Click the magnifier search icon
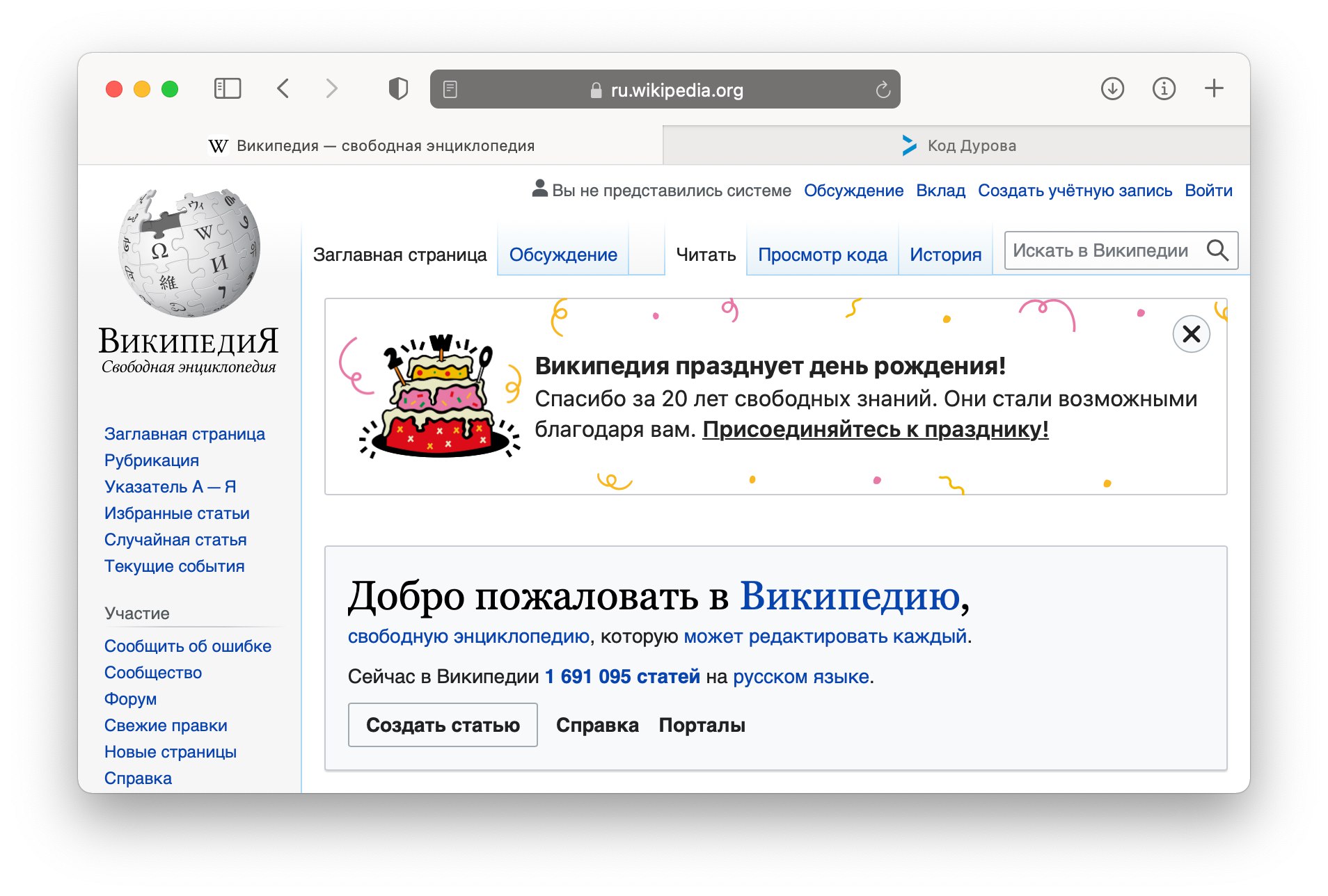 click(1217, 250)
